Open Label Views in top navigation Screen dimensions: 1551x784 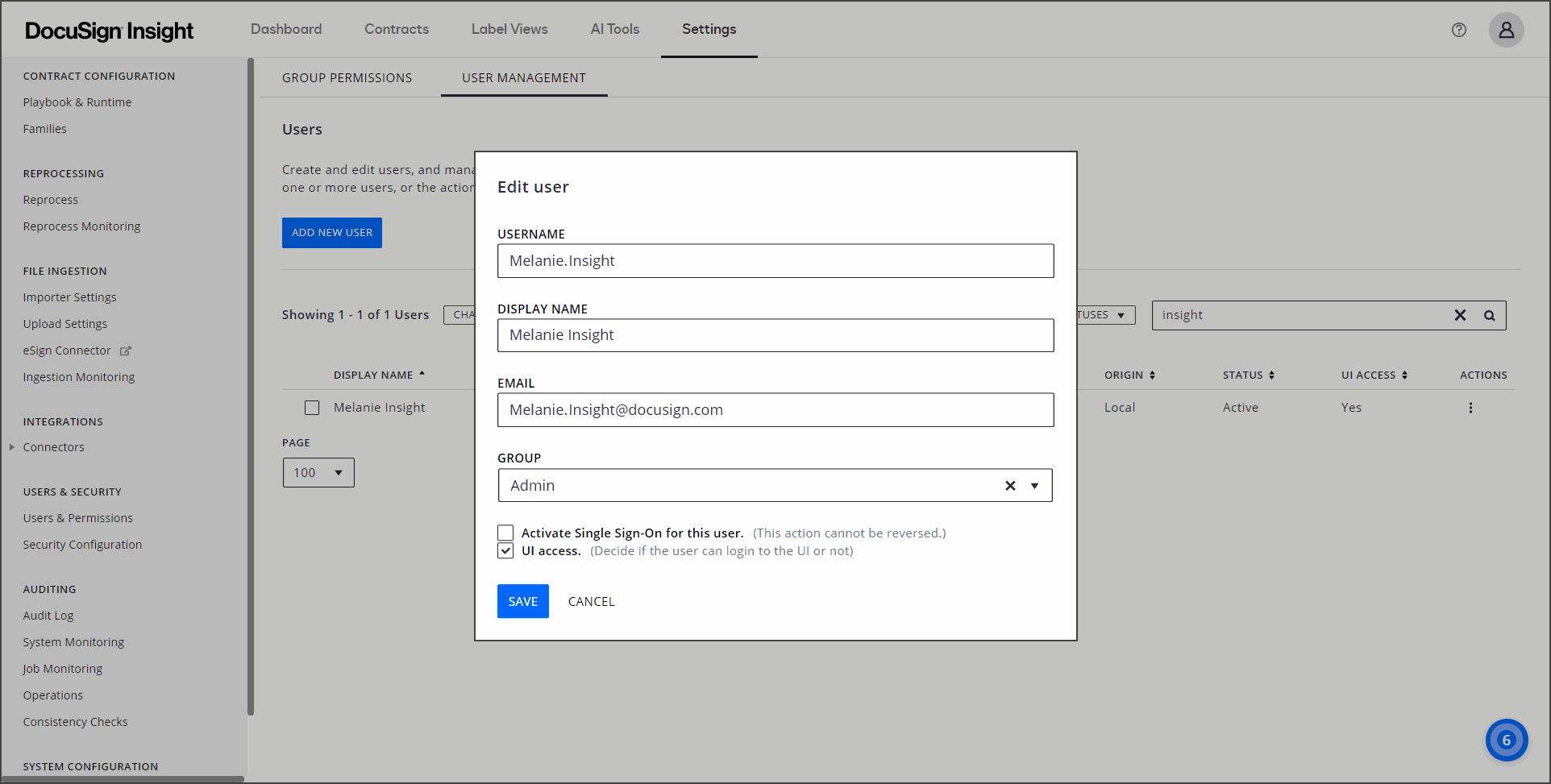[509, 29]
